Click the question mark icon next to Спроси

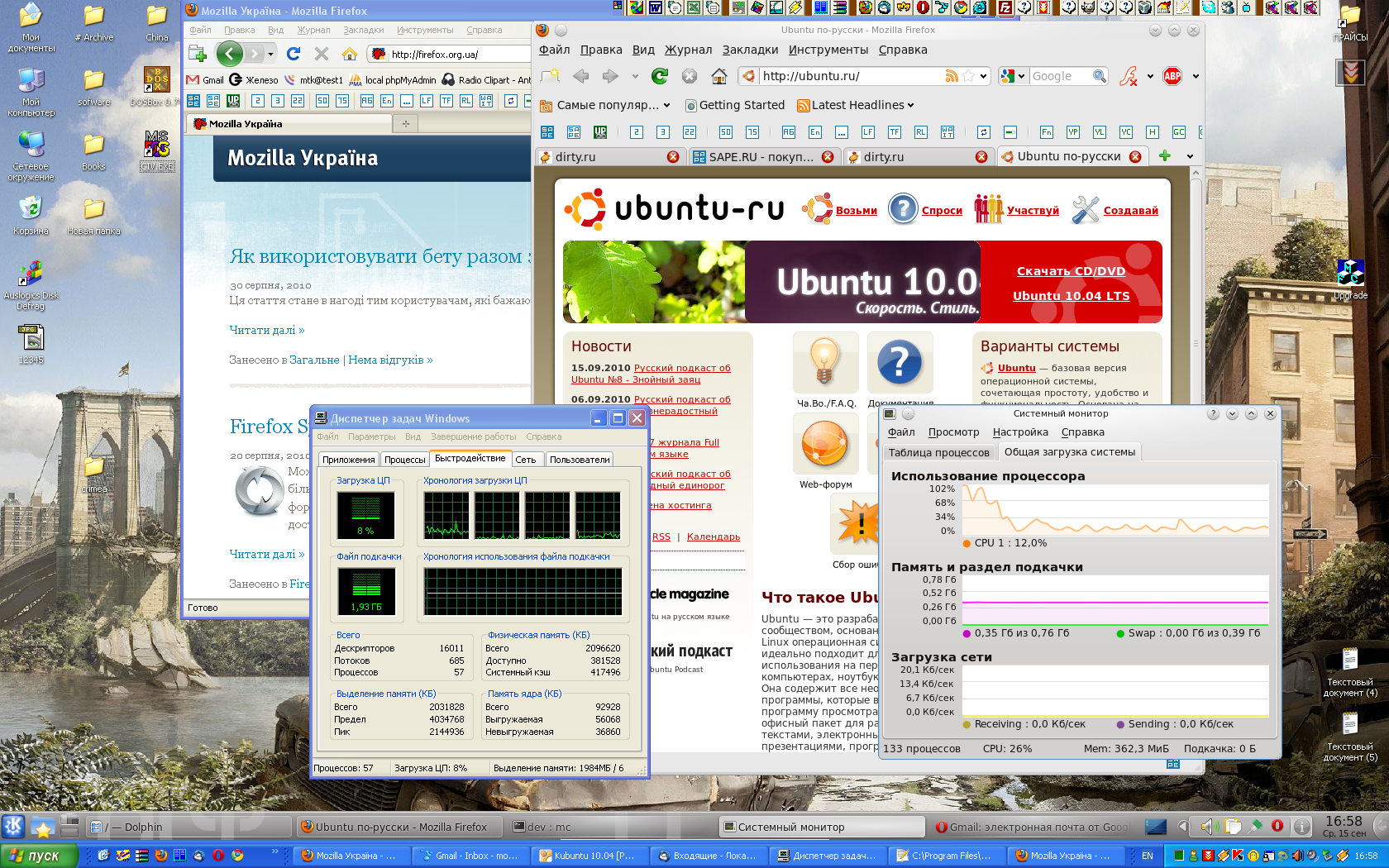tap(903, 209)
